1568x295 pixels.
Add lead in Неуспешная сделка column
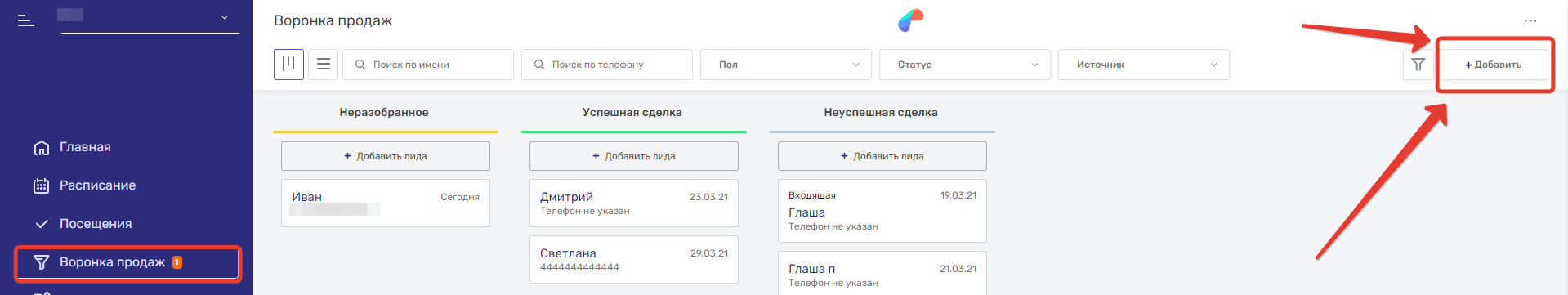click(882, 156)
